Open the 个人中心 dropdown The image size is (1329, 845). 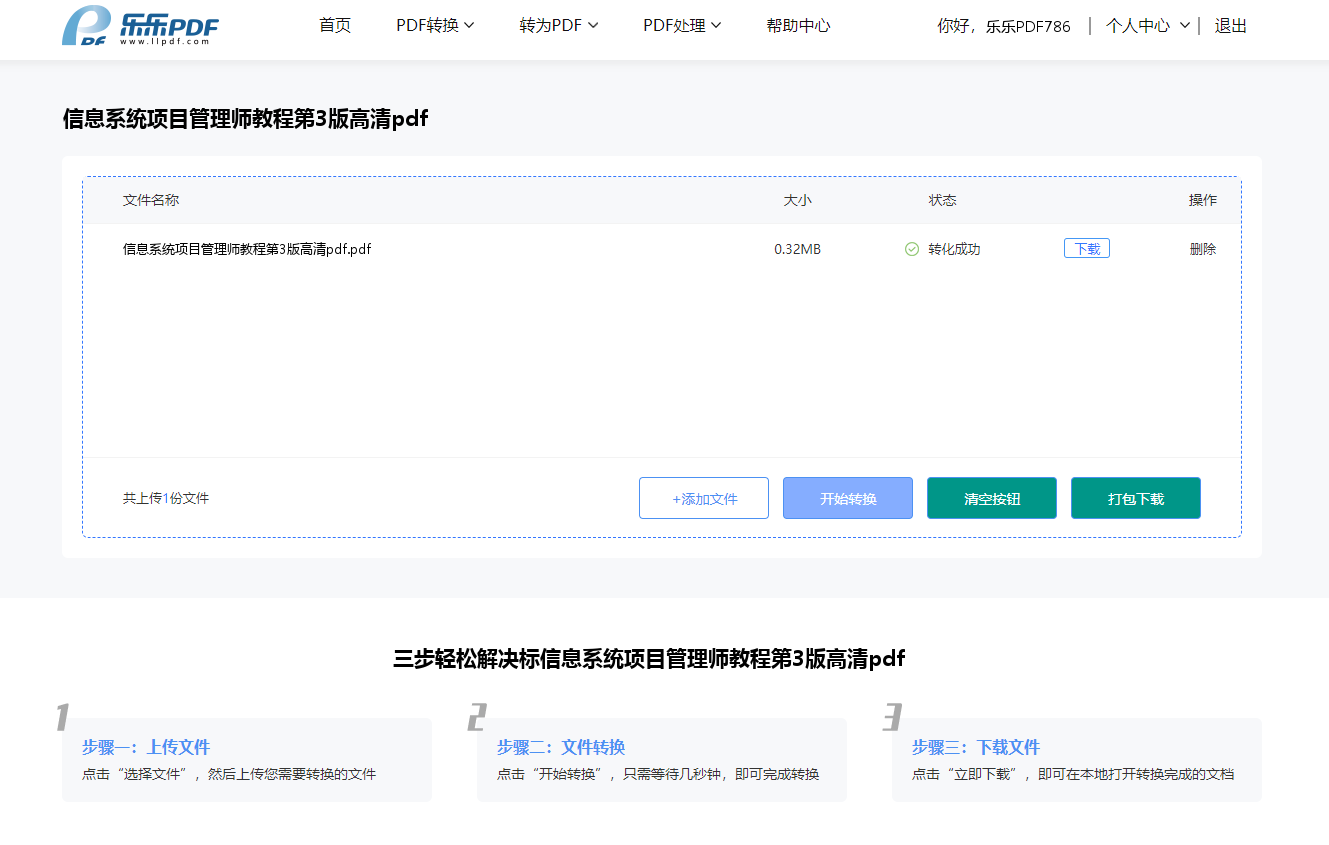click(x=1147, y=26)
